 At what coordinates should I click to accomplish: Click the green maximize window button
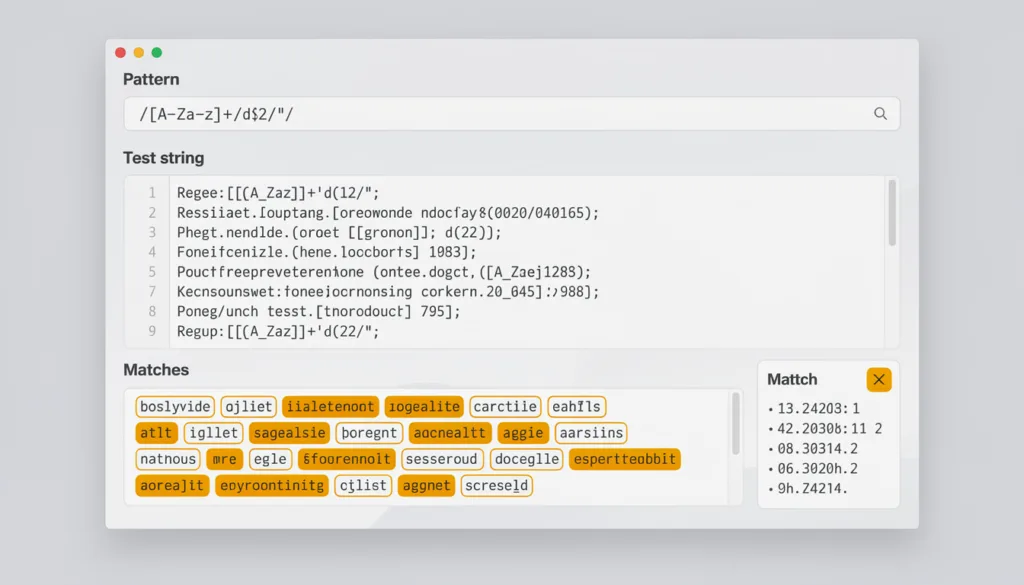coord(157,52)
